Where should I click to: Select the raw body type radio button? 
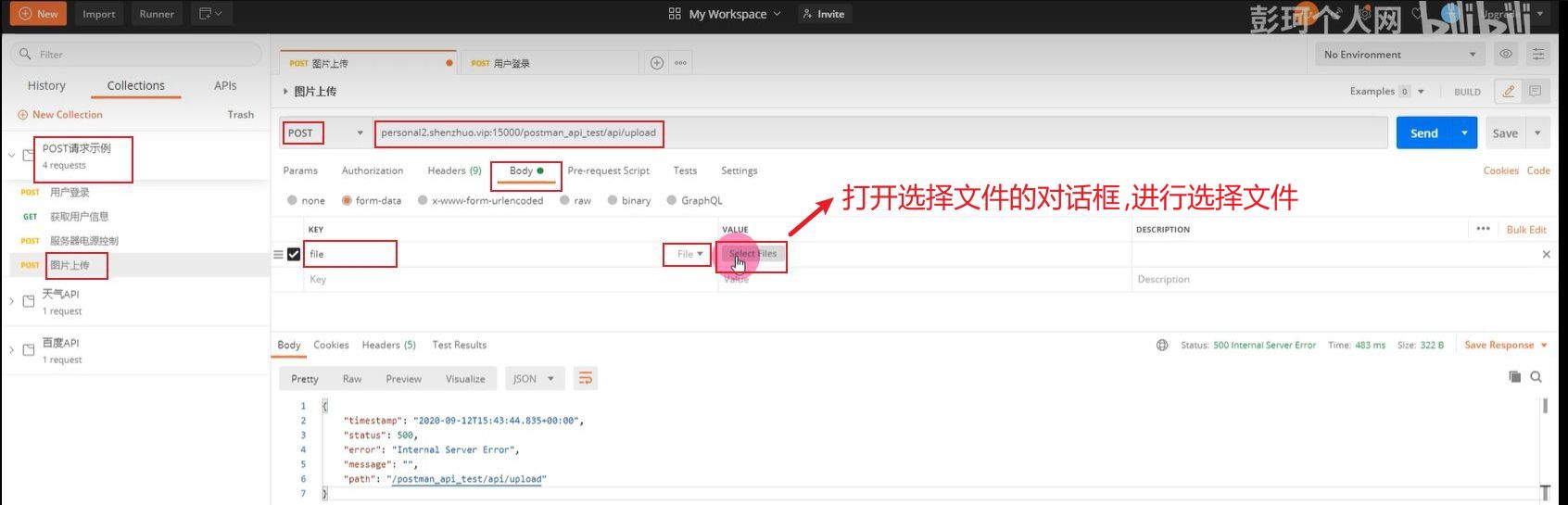[x=565, y=200]
